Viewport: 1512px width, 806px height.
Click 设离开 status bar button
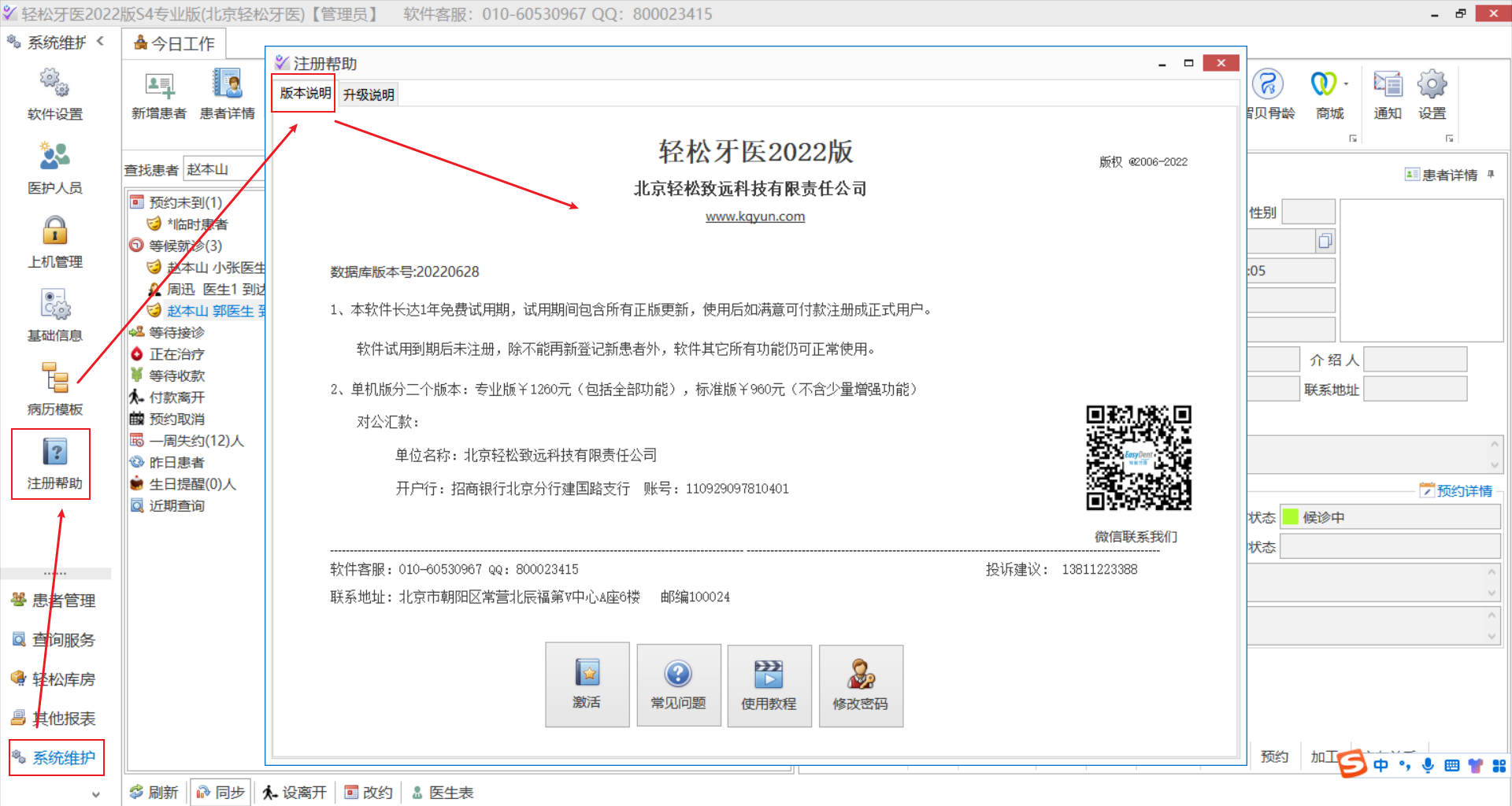[x=295, y=792]
